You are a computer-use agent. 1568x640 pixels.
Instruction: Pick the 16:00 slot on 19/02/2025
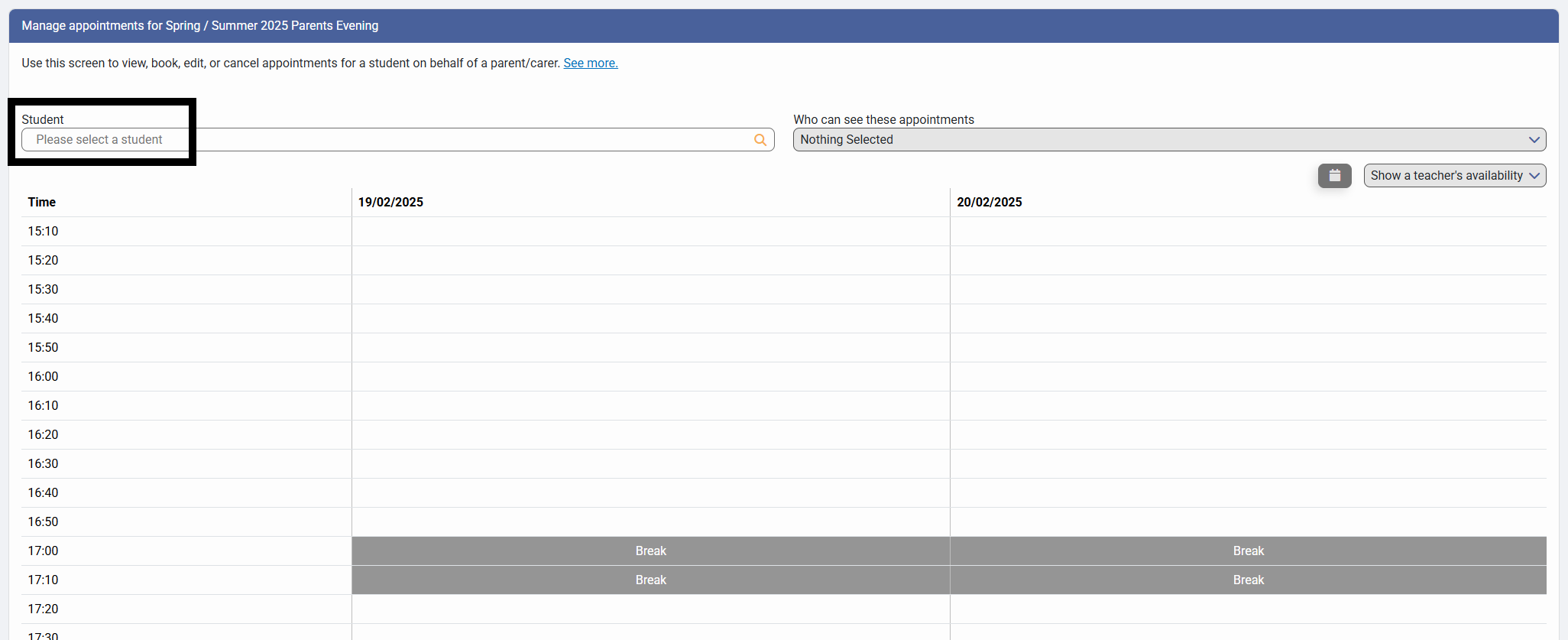pos(650,377)
